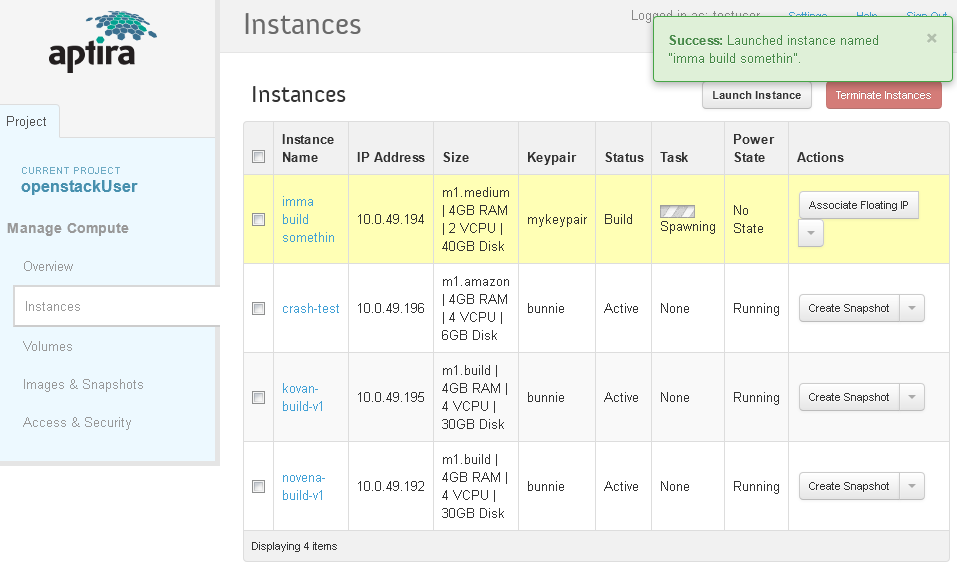The width and height of the screenshot is (957, 576).
Task: Click IP address 10.0.49.196
Action: coord(391,309)
